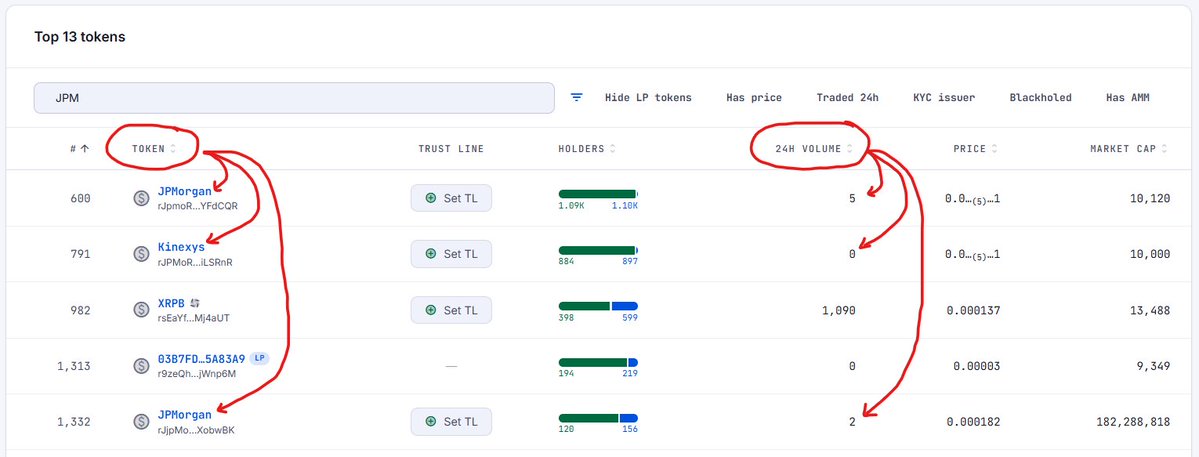Enable the Has AMM filter

[1127, 97]
